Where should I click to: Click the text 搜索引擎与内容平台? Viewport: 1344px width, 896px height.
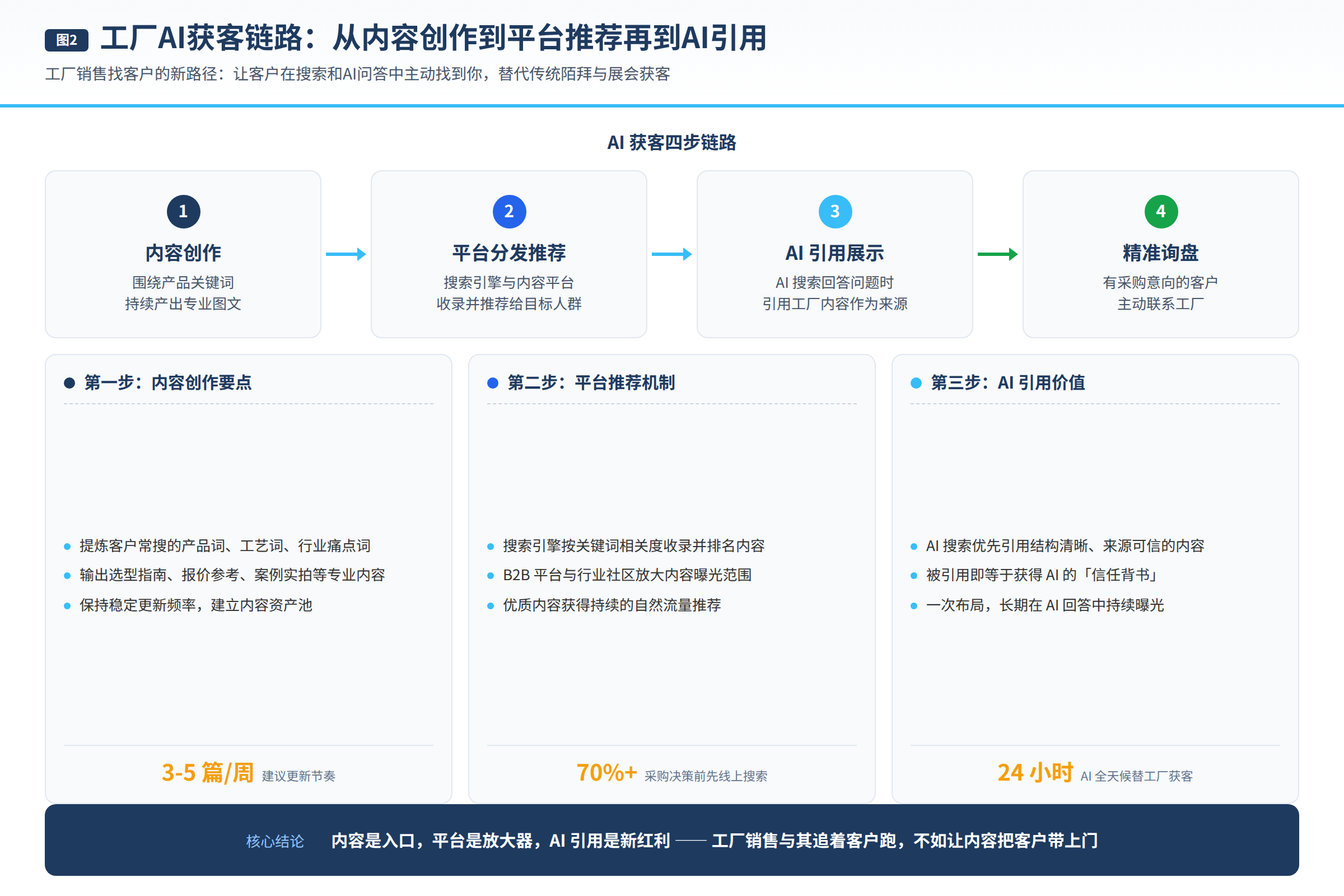[509, 282]
